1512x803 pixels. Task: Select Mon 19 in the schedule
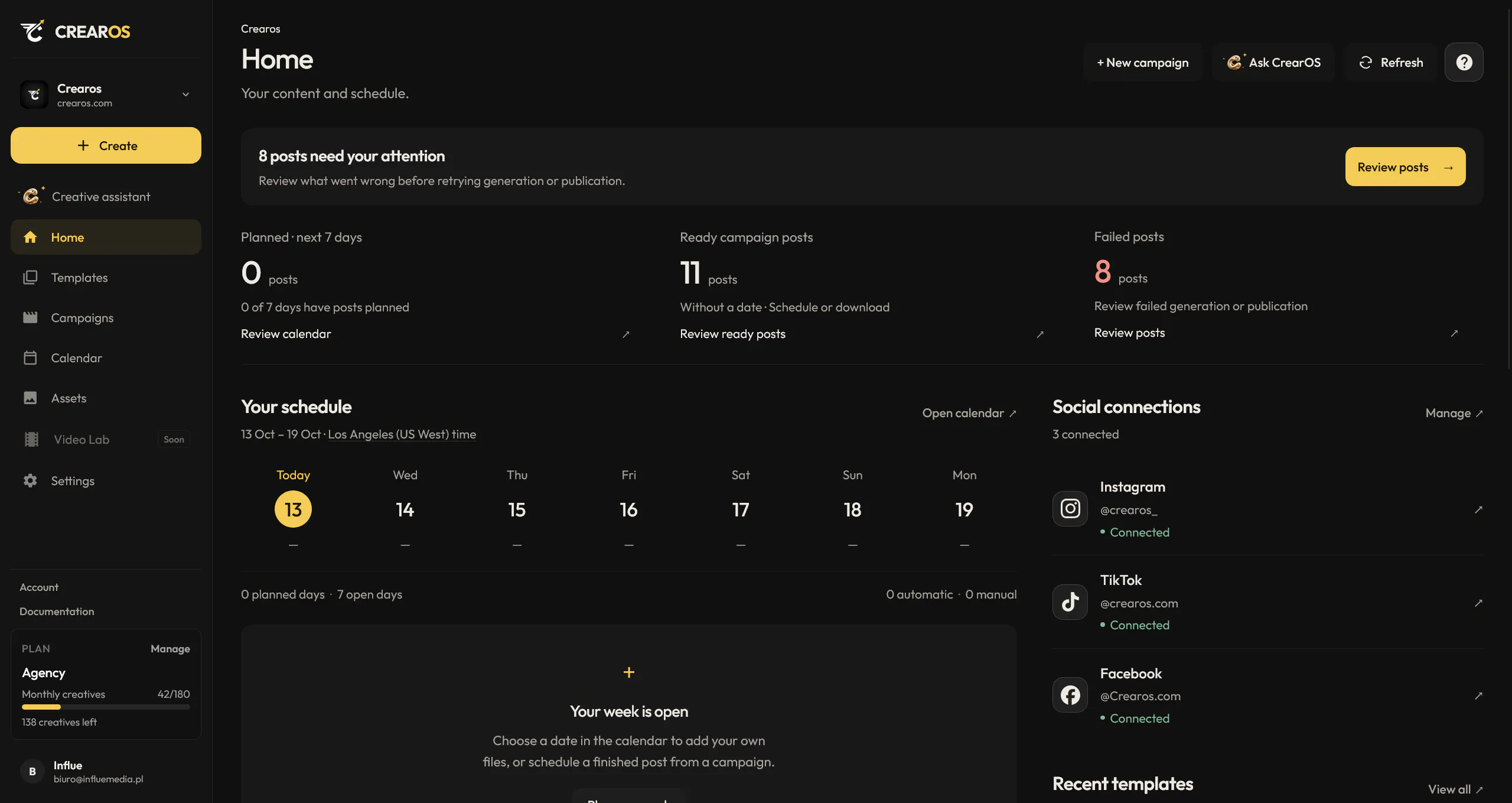[x=964, y=509]
